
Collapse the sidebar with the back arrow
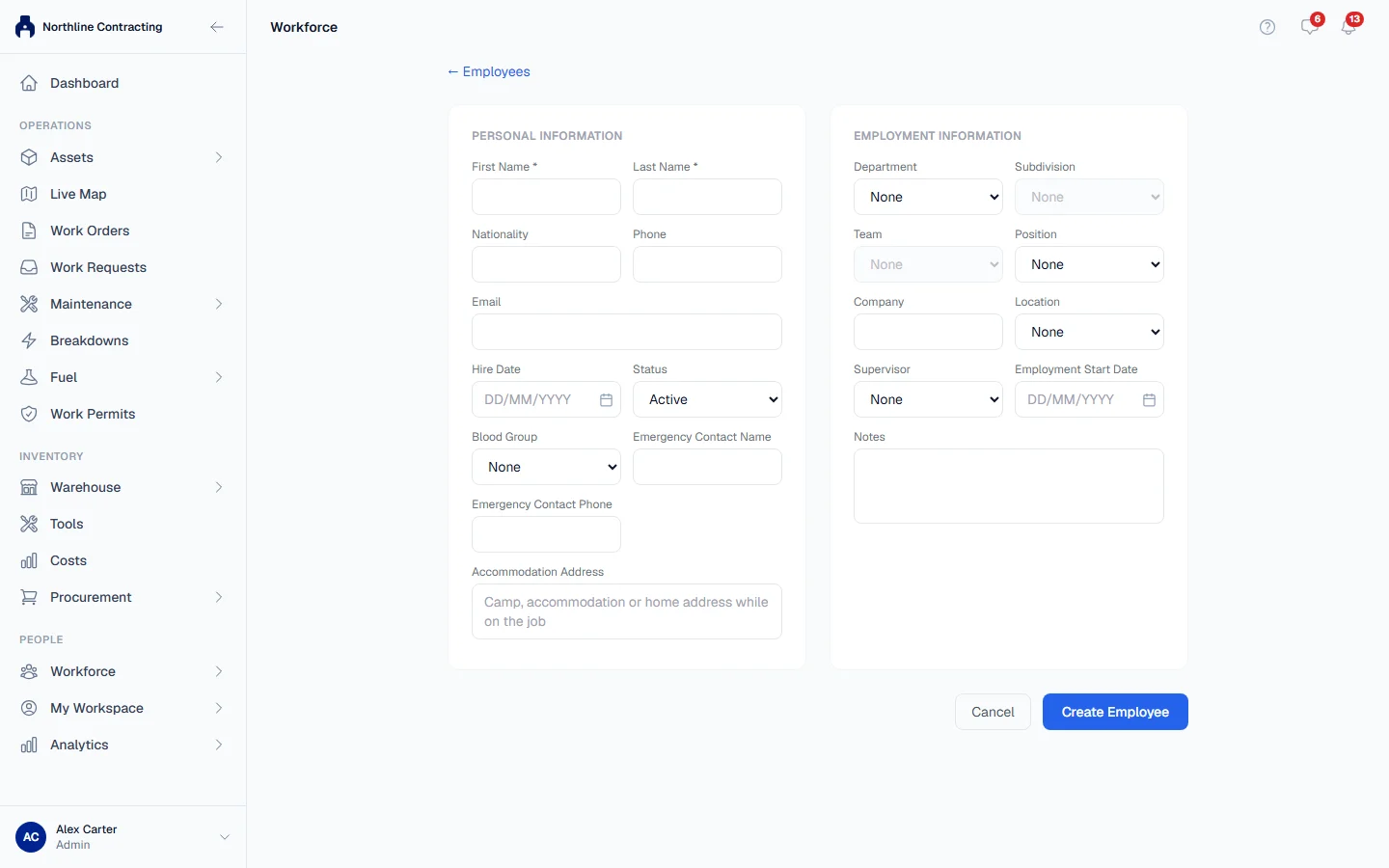[x=217, y=27]
